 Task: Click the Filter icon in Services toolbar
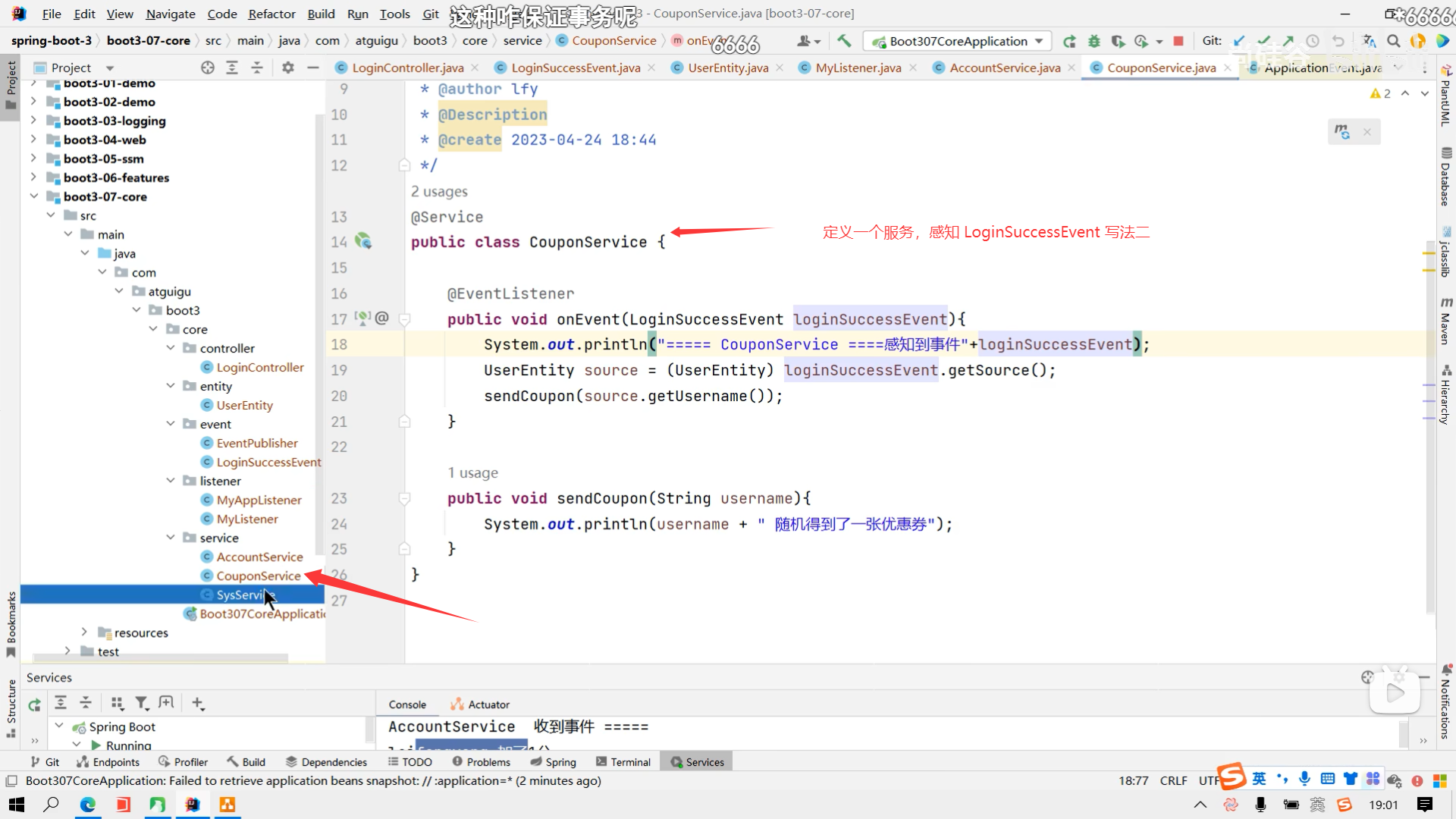[x=141, y=703]
